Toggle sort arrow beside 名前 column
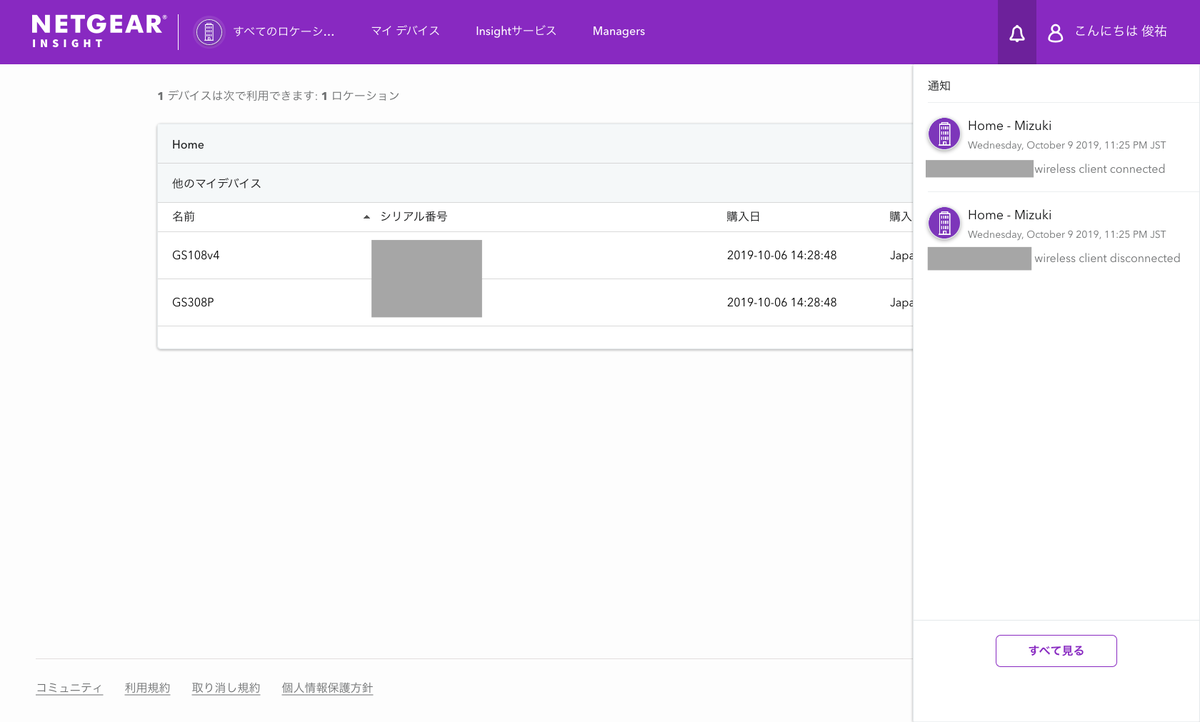1200x722 pixels. 366,217
